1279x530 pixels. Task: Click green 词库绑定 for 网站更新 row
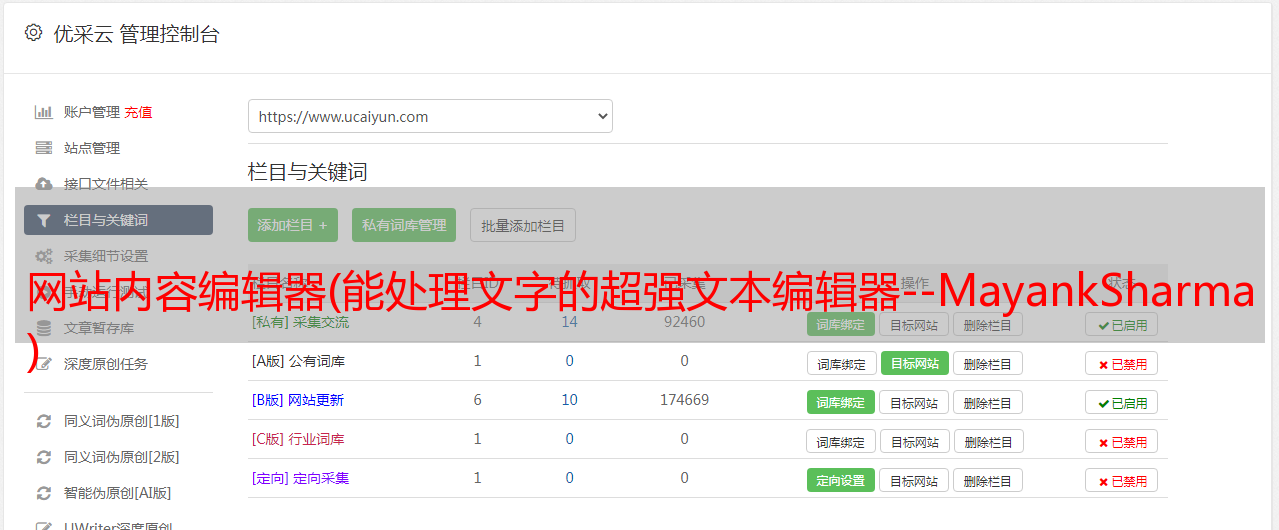pos(841,402)
